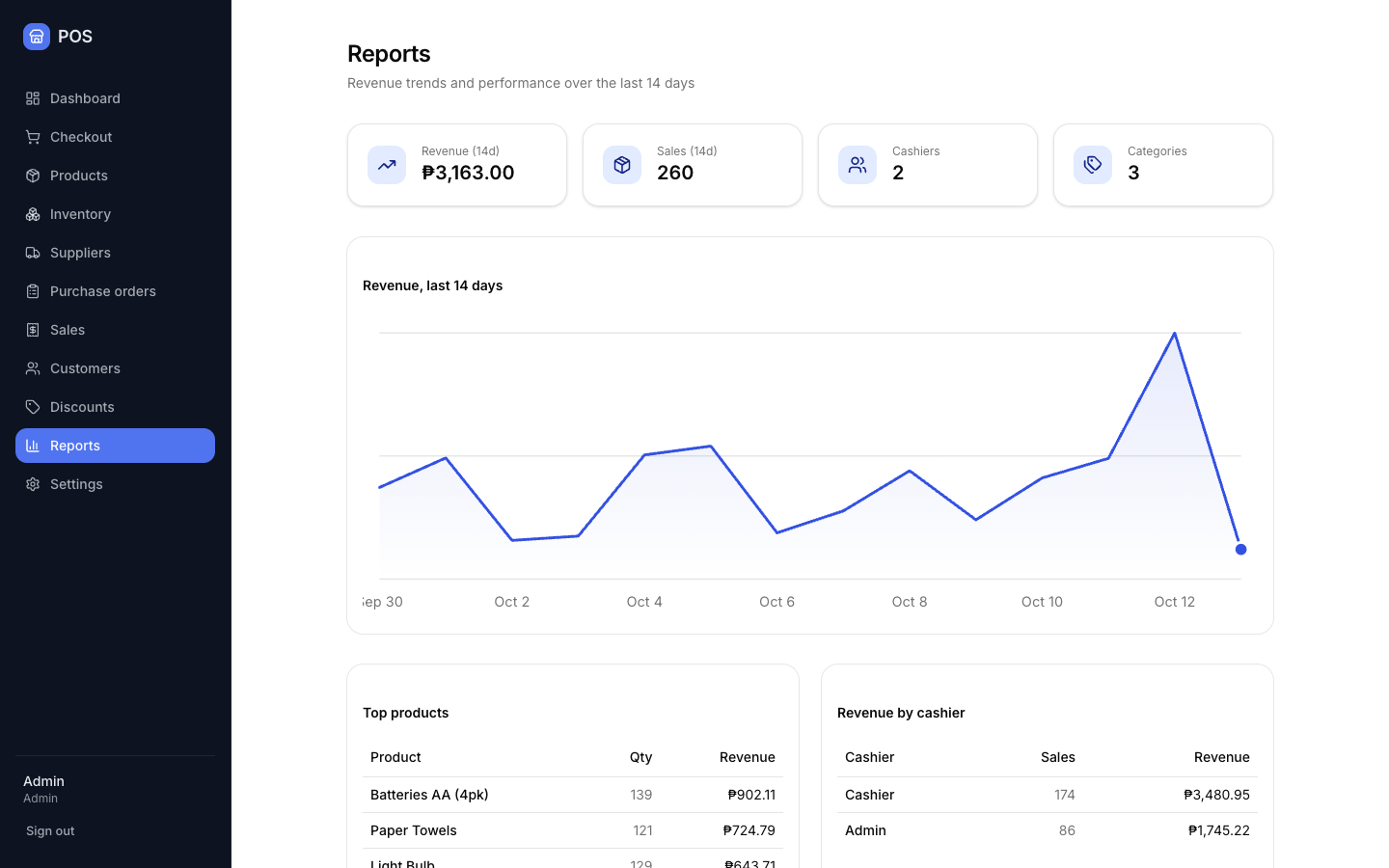Click the Purchase orders clipboard icon
Screen dimensions: 1389x868
pyautogui.click(x=33, y=291)
